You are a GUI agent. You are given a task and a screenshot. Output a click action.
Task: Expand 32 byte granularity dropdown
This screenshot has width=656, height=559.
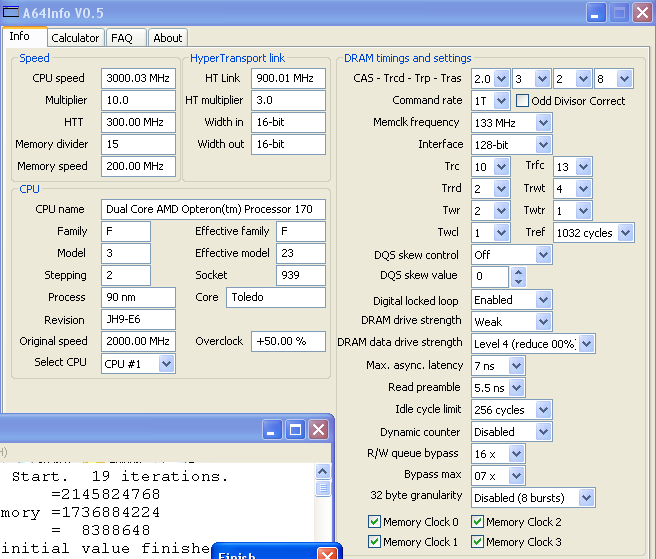[x=587, y=498]
